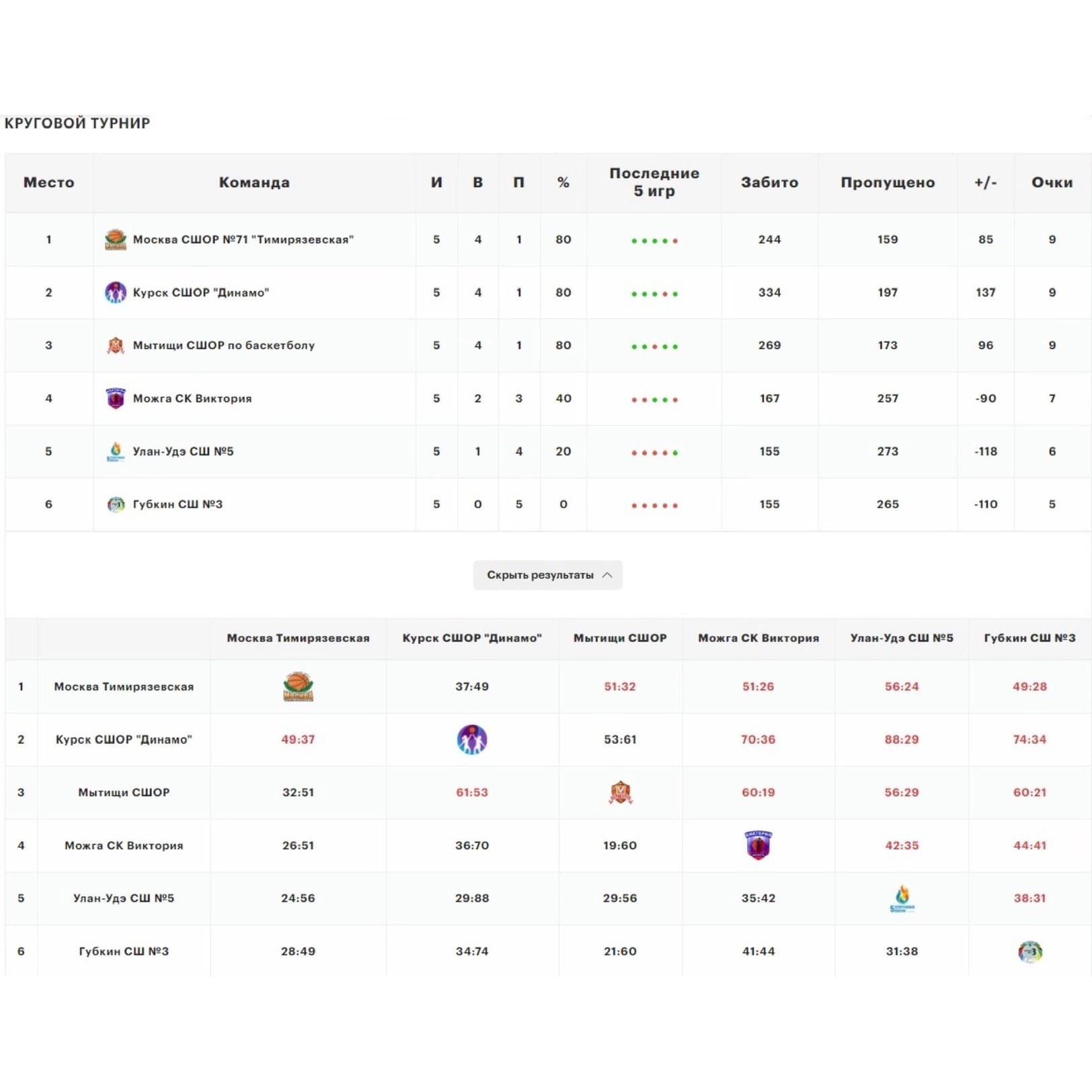
Task: Open team Мытищи СШОР по баскетболу
Action: [223, 346]
